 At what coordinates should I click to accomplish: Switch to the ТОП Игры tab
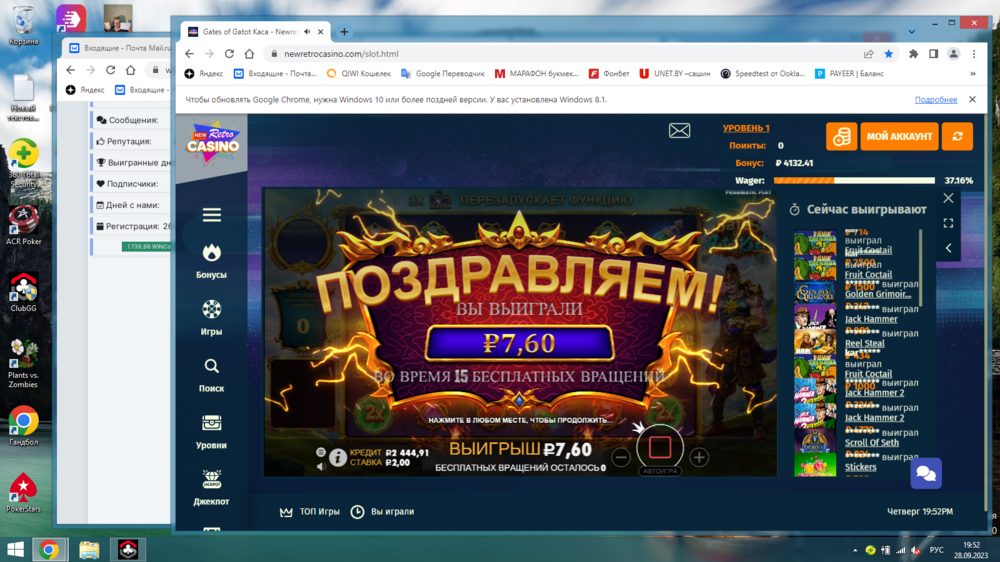[310, 512]
